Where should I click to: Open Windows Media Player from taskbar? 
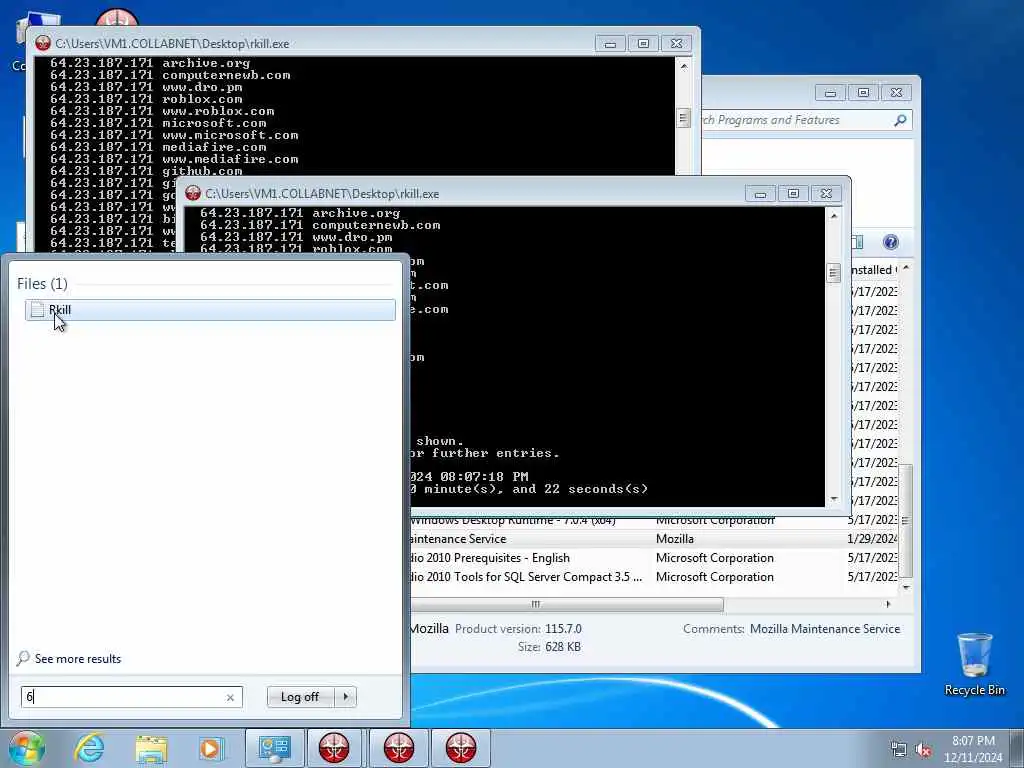coord(212,748)
